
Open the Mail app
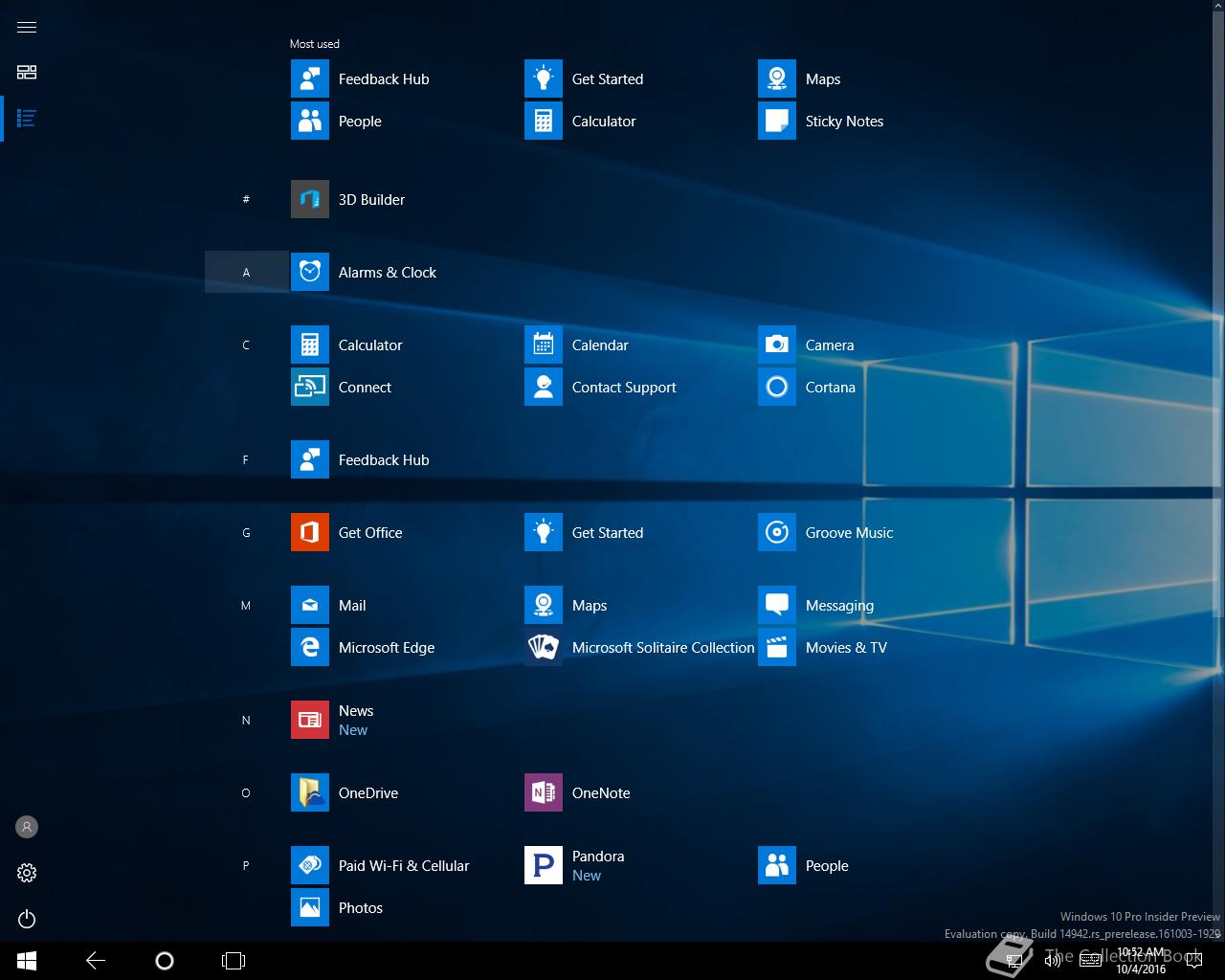[x=406, y=605]
